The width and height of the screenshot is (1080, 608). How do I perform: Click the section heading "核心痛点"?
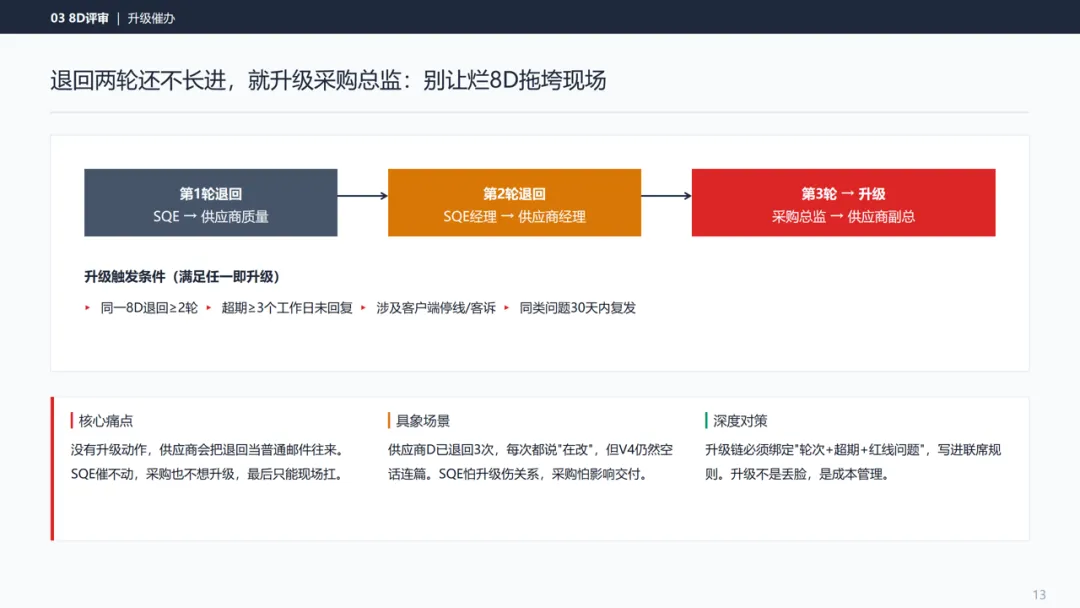(105, 421)
